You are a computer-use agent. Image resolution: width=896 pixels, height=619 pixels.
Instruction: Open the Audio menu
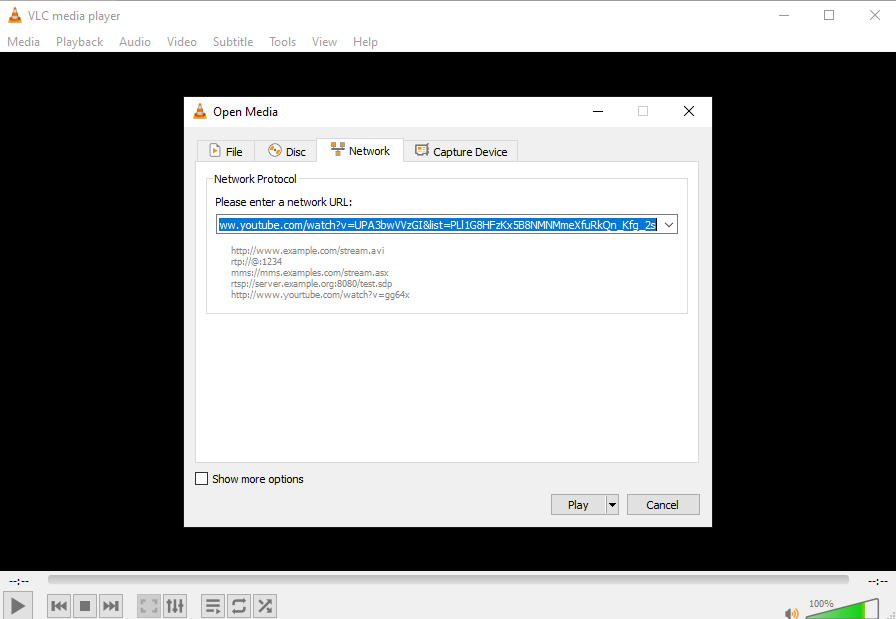pyautogui.click(x=135, y=42)
